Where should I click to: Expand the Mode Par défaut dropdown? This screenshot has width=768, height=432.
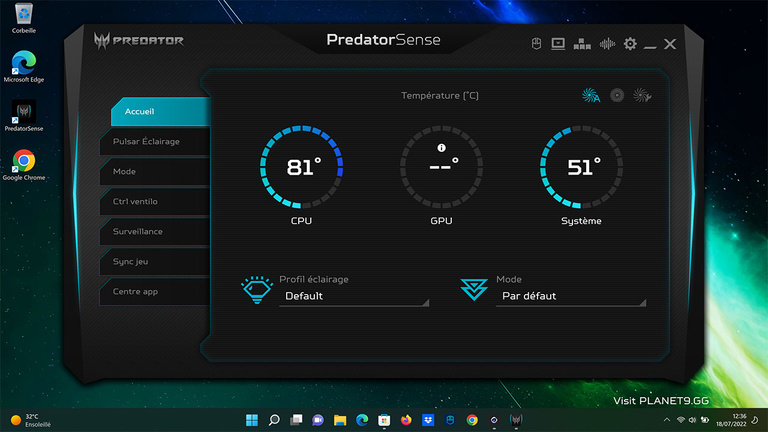pyautogui.click(x=571, y=296)
